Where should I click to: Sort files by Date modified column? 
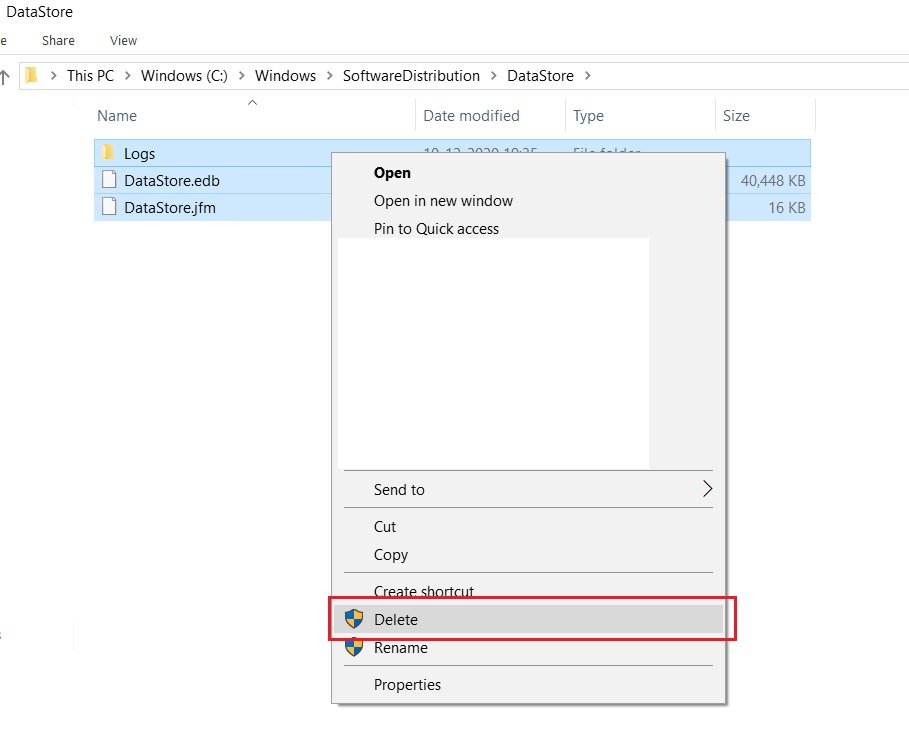[x=471, y=116]
